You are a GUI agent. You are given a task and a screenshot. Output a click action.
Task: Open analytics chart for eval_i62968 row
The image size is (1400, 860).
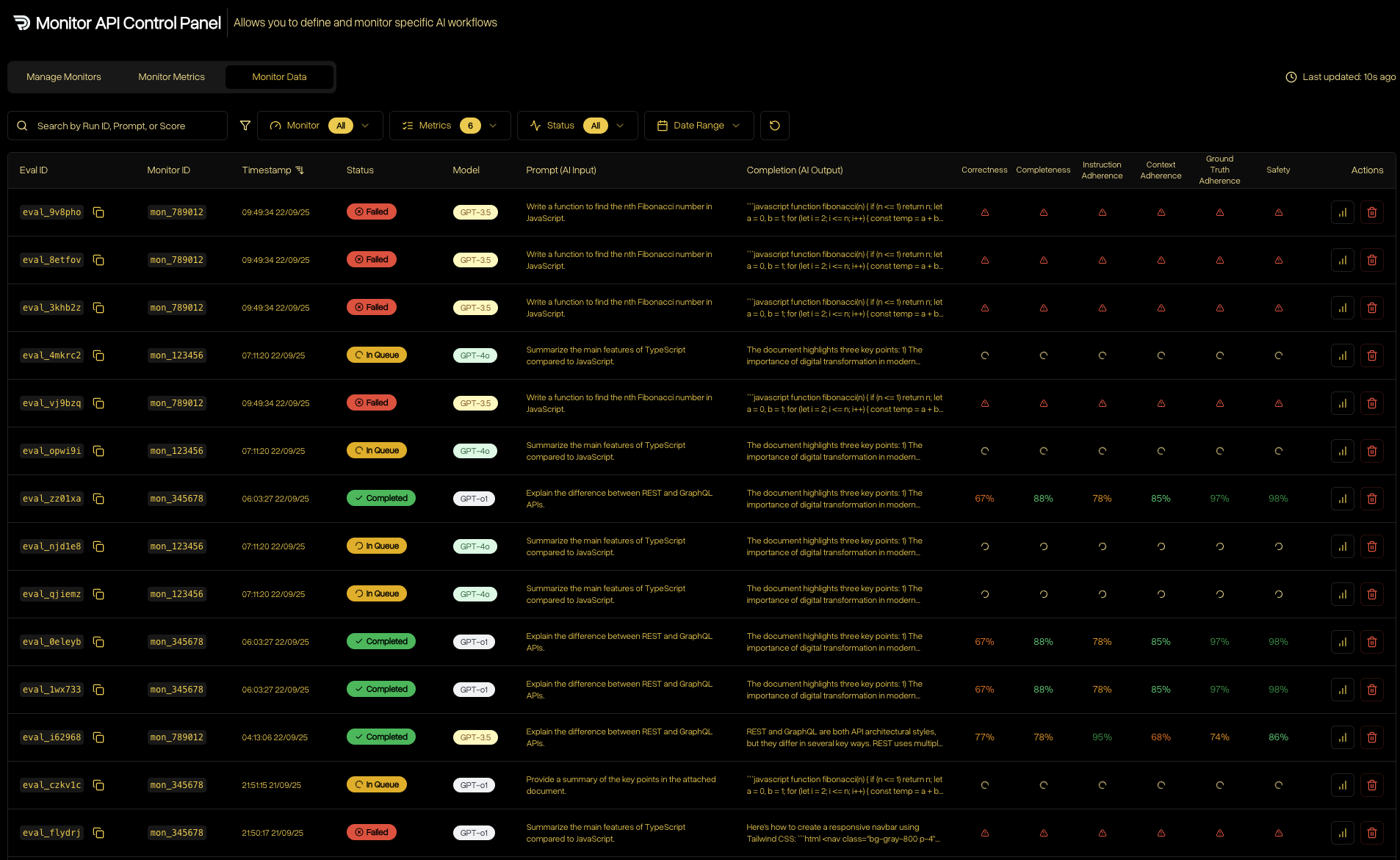1343,737
